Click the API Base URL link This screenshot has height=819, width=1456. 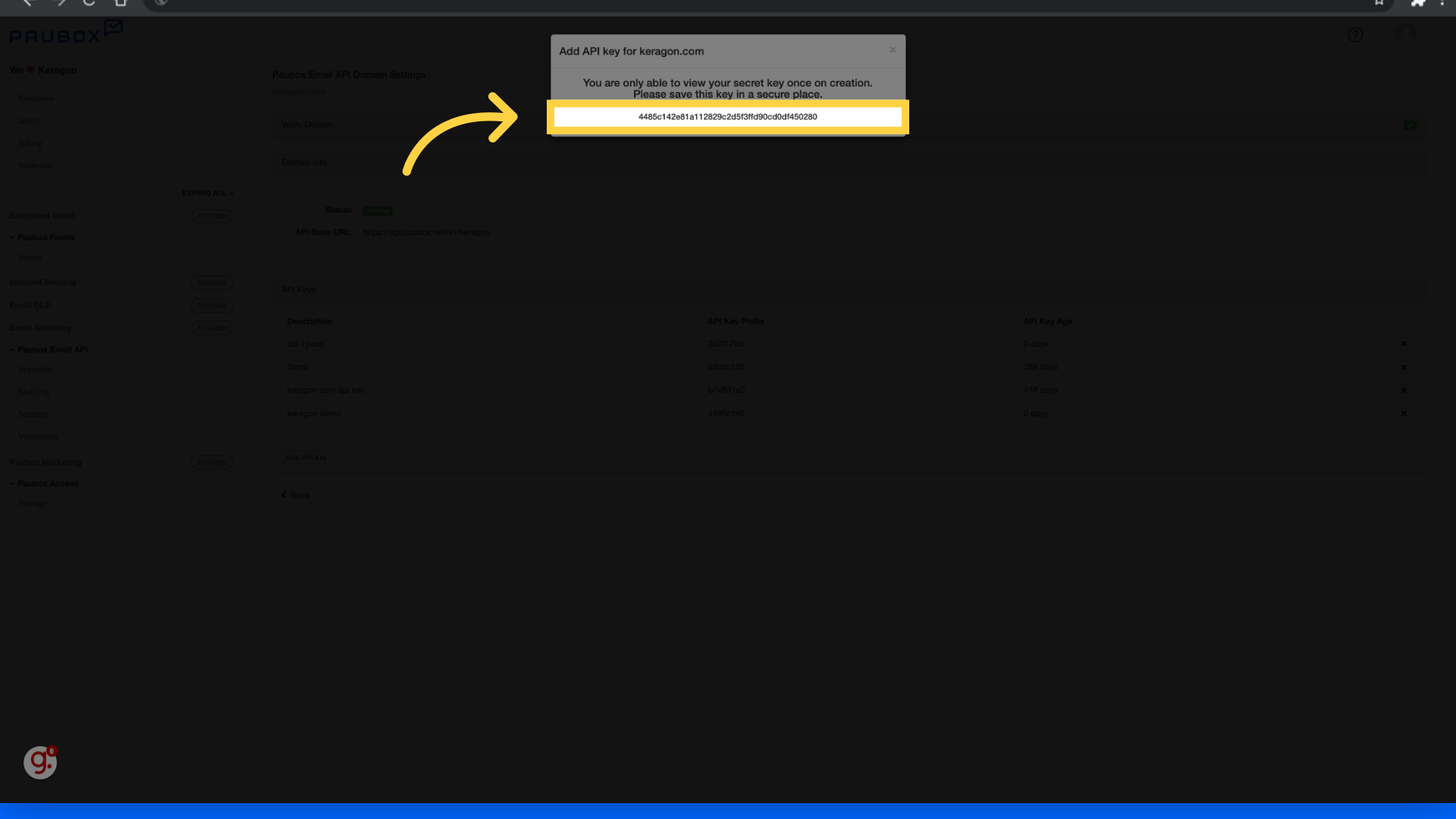pos(426,233)
